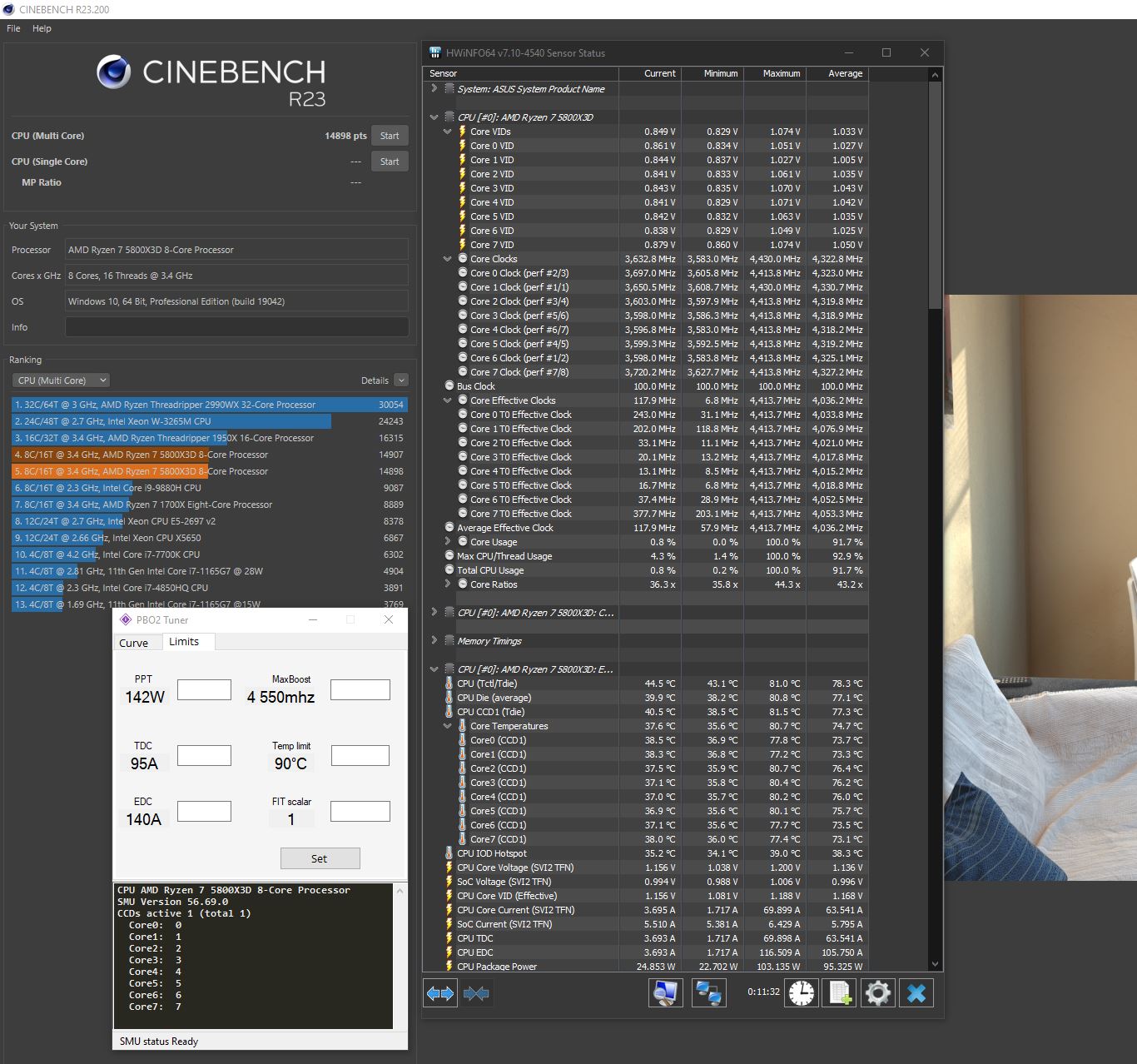Click the PBO2 Tuner title bar icon
Viewport: 1137px width, 1064px height.
coord(126,619)
